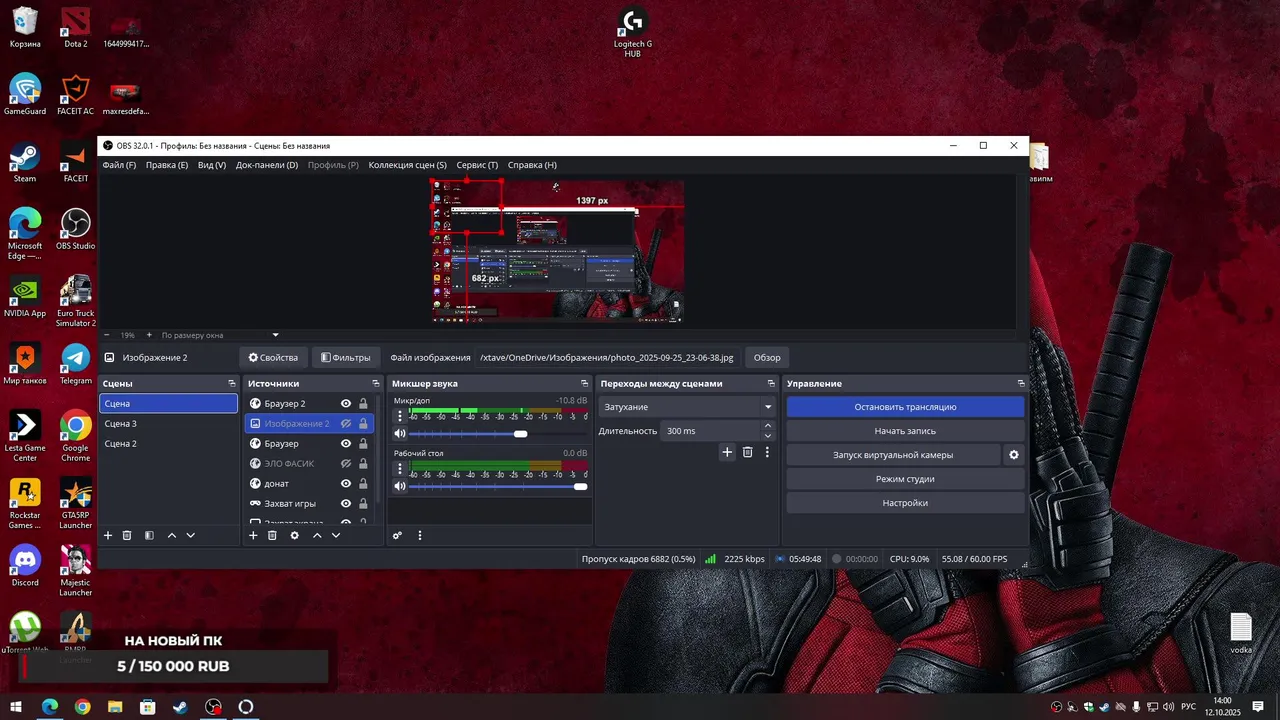The height and width of the screenshot is (720, 1280).
Task: Enable Режим студии
Action: (x=905, y=479)
